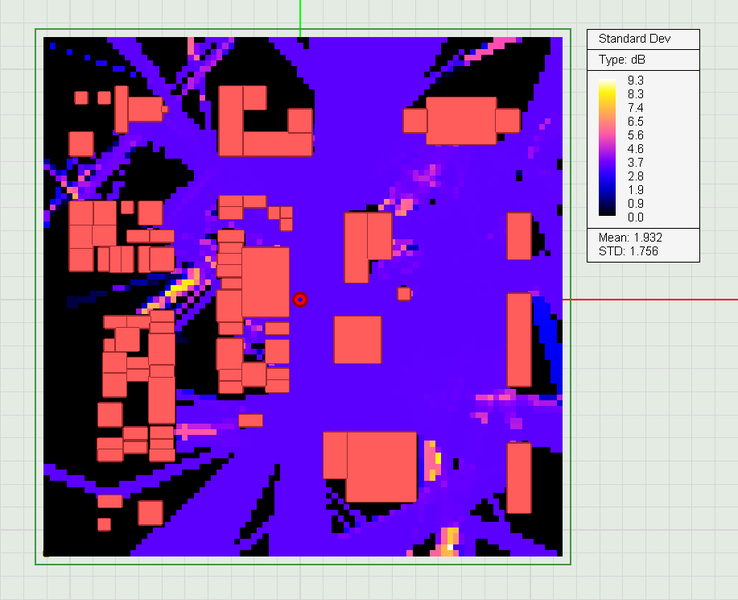Click the 9.3 maximum legend value
This screenshot has height=600, width=738.
coord(635,80)
